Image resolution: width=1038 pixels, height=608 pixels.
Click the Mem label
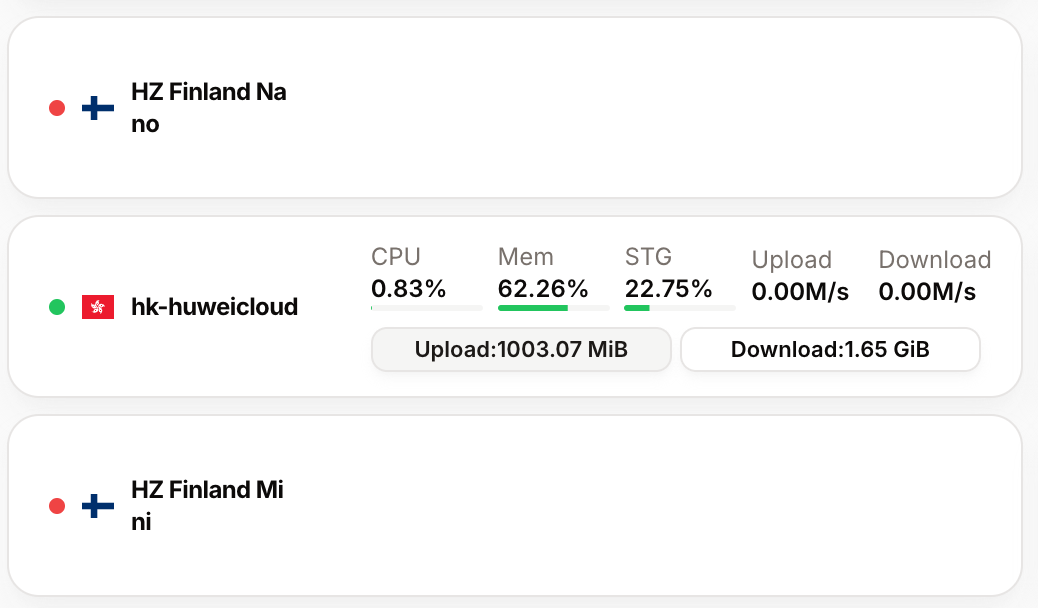pyautogui.click(x=526, y=256)
